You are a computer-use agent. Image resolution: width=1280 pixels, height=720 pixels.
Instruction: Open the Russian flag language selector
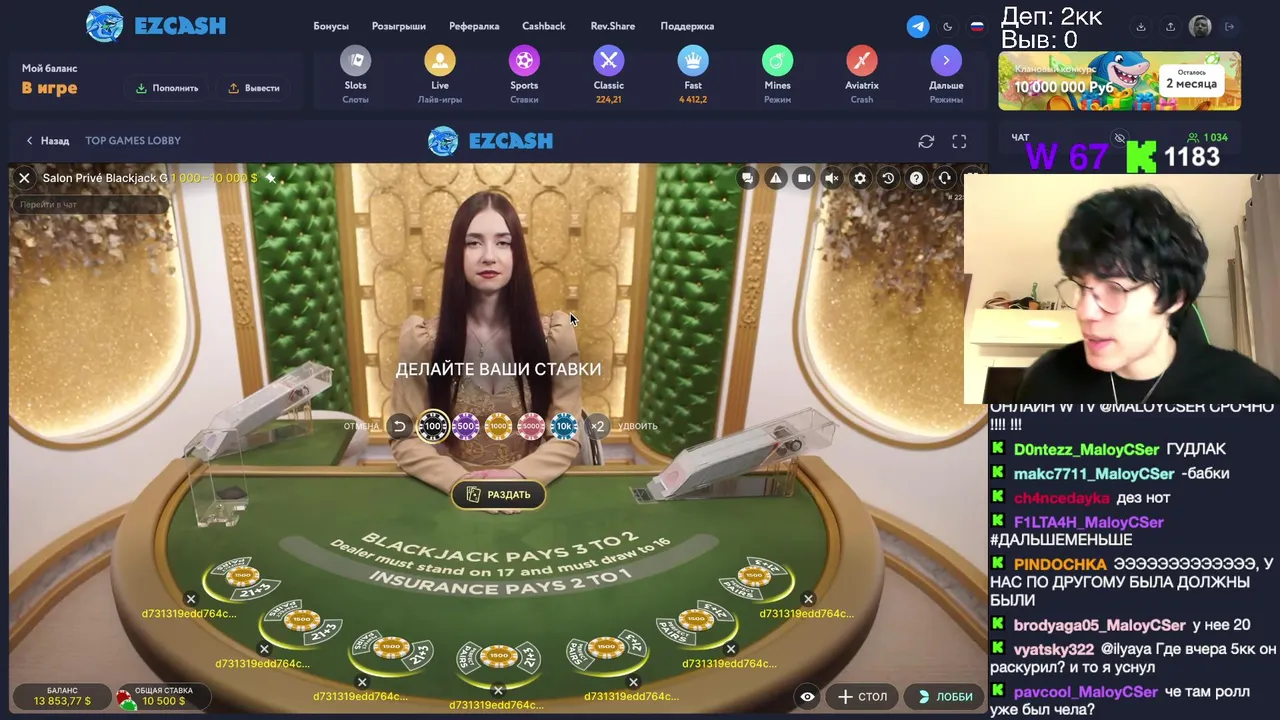coord(977,27)
